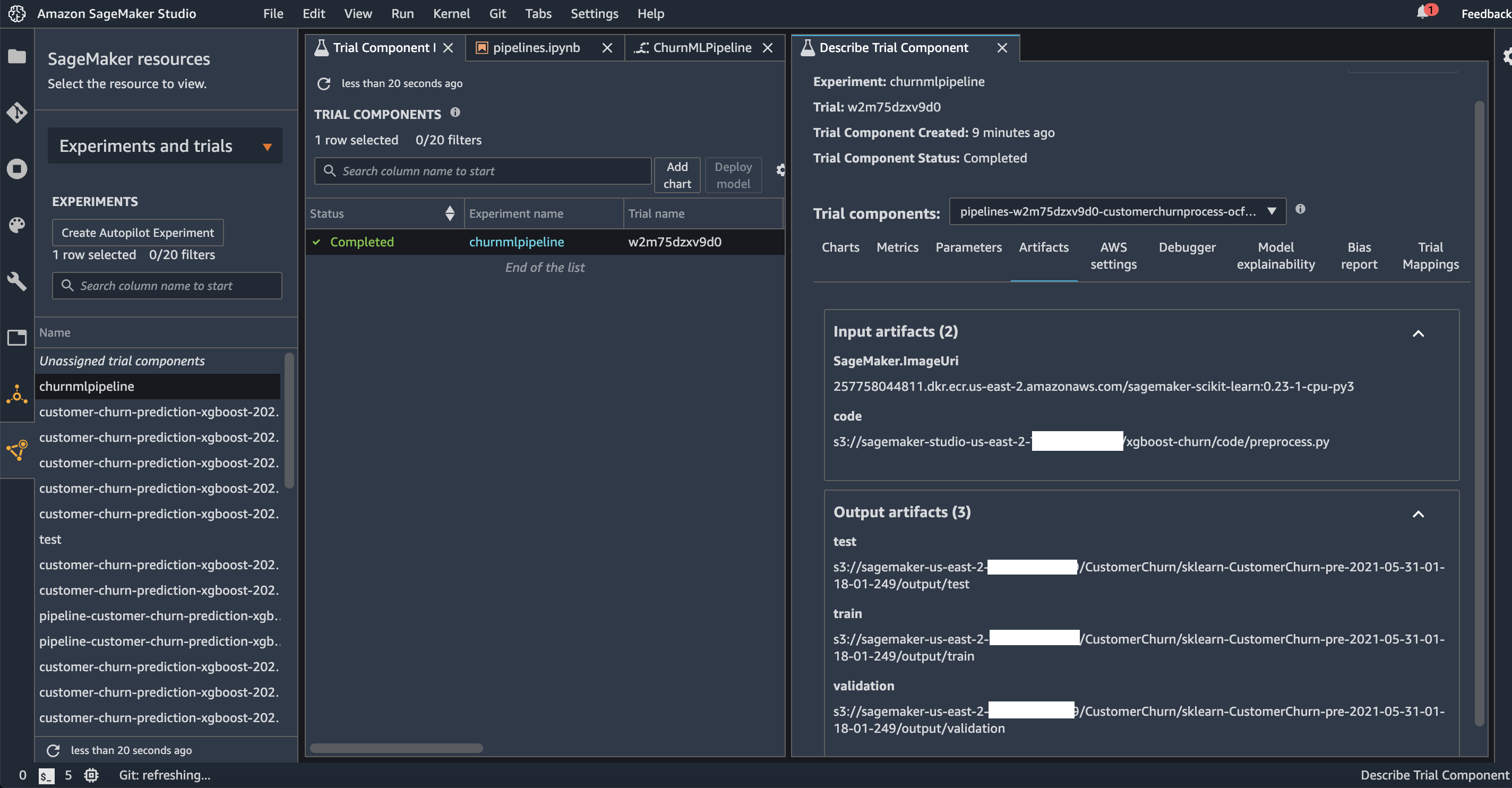Refresh the trial components list
The height and width of the screenshot is (788, 1512).
coord(323,83)
